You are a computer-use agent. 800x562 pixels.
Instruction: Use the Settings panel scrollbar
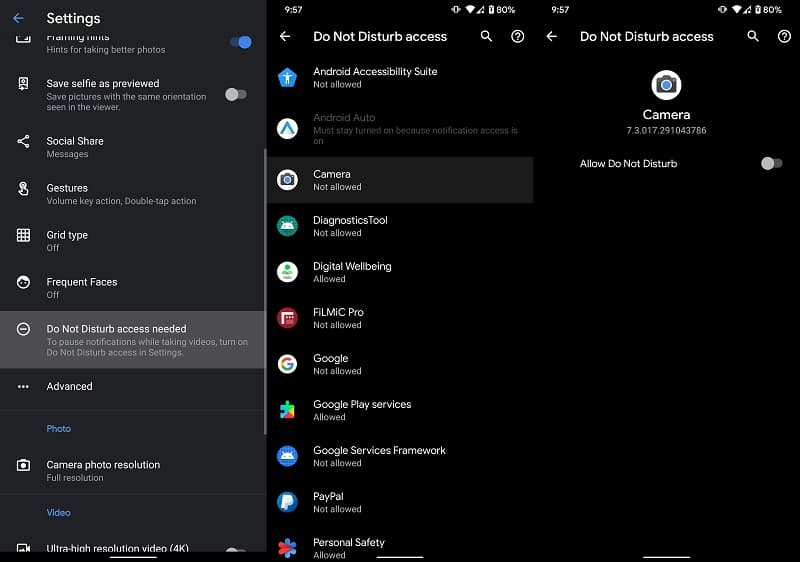coord(265,291)
